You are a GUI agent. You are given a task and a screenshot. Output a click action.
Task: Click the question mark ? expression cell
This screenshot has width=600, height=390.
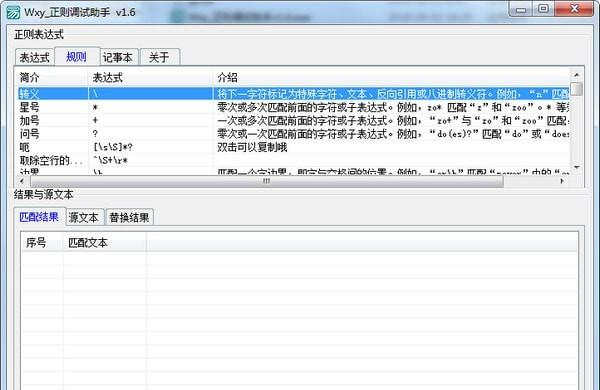pos(95,134)
